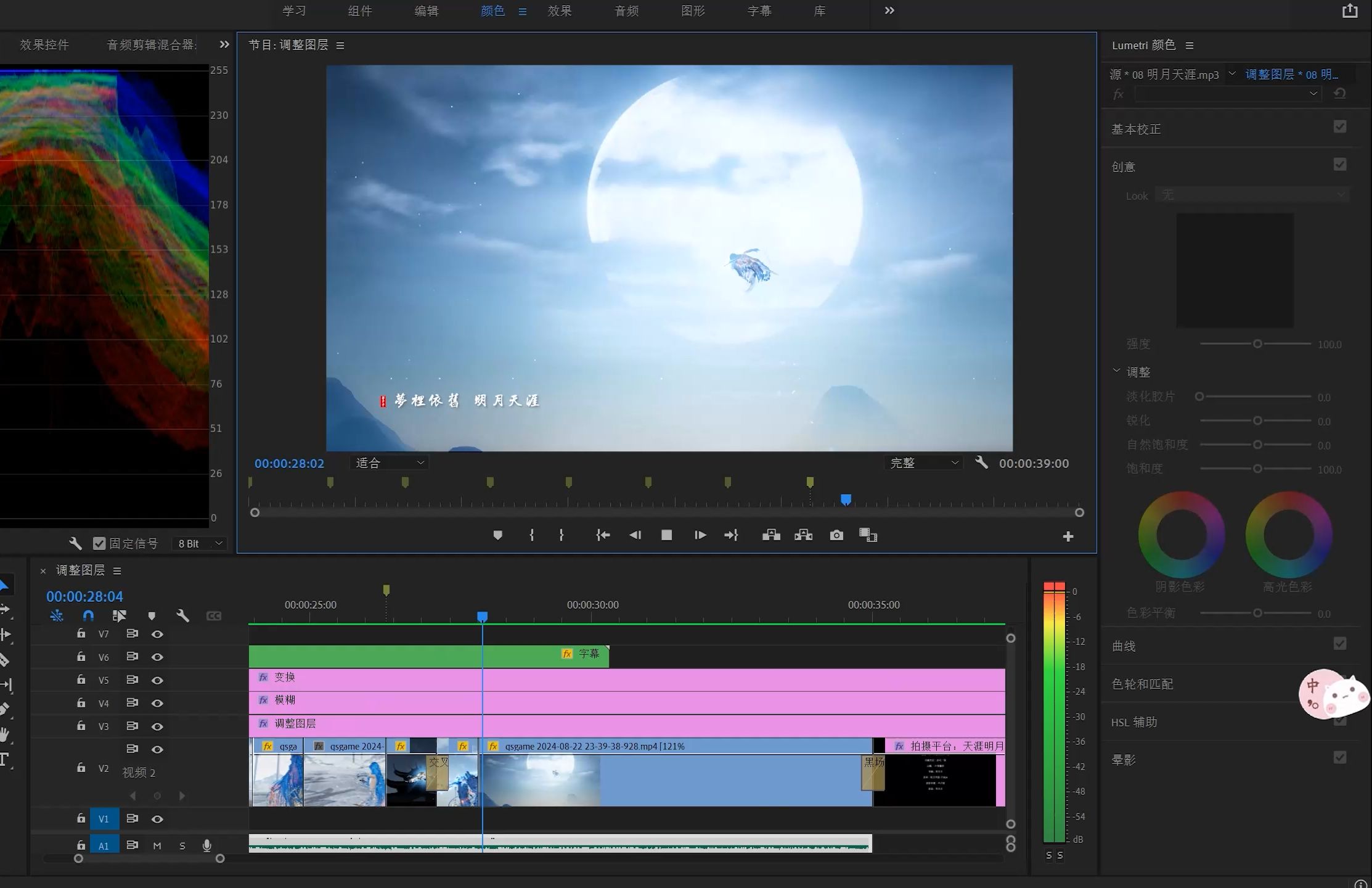Viewport: 1372px width, 888px height.
Task: Click the 饱和度 slider
Action: [x=1256, y=469]
